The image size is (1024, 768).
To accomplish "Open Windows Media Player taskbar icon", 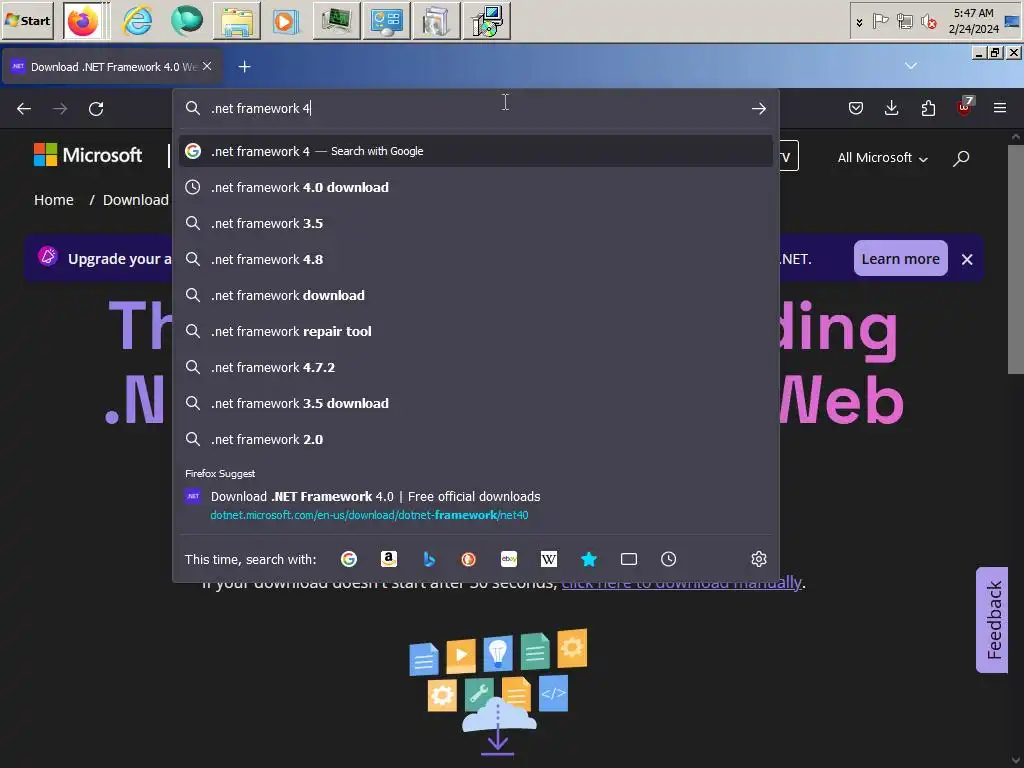I will 286,22.
